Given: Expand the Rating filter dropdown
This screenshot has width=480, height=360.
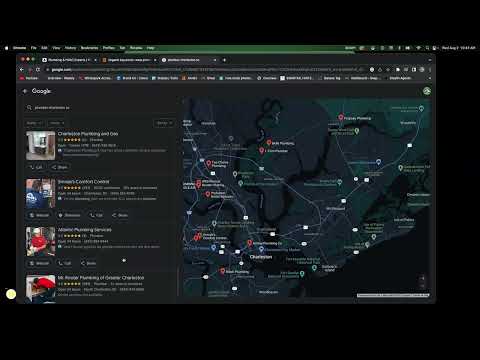Looking at the screenshot, I should (34, 123).
